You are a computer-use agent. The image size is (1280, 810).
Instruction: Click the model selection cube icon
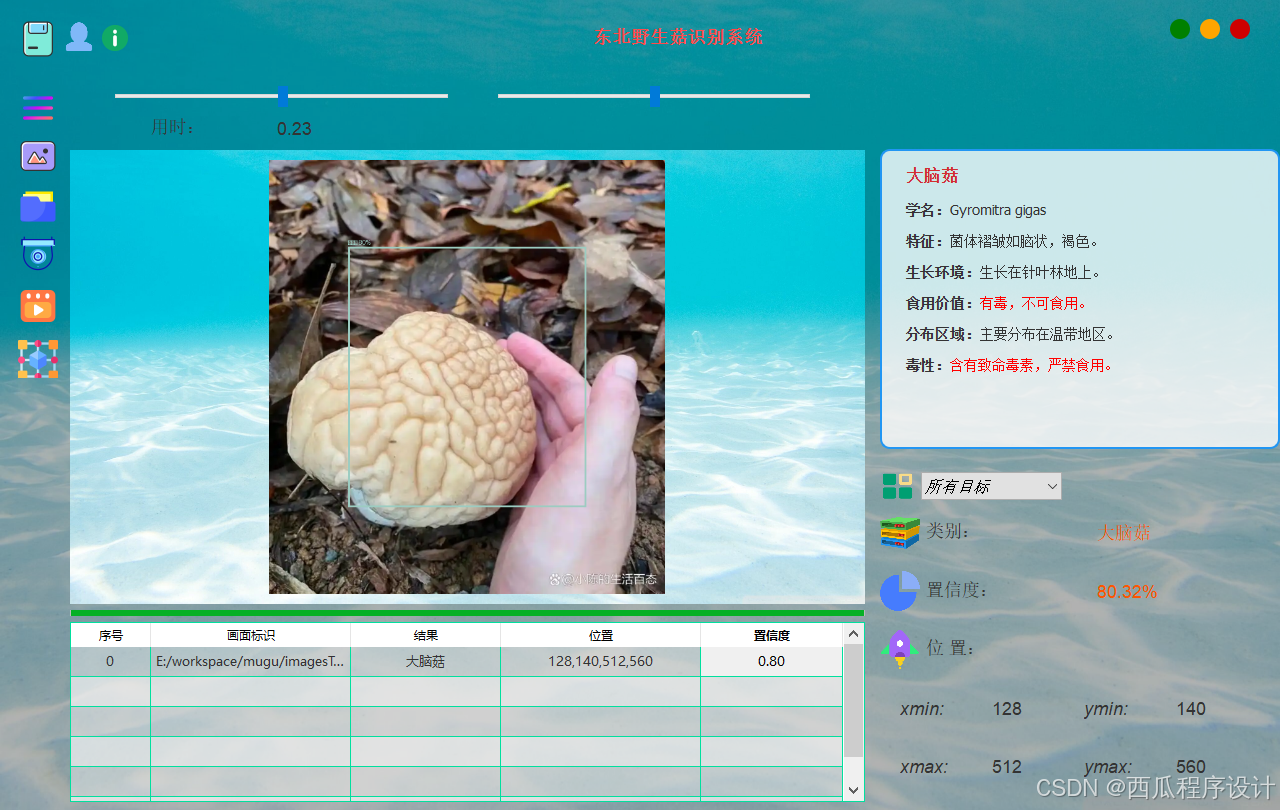[x=38, y=359]
